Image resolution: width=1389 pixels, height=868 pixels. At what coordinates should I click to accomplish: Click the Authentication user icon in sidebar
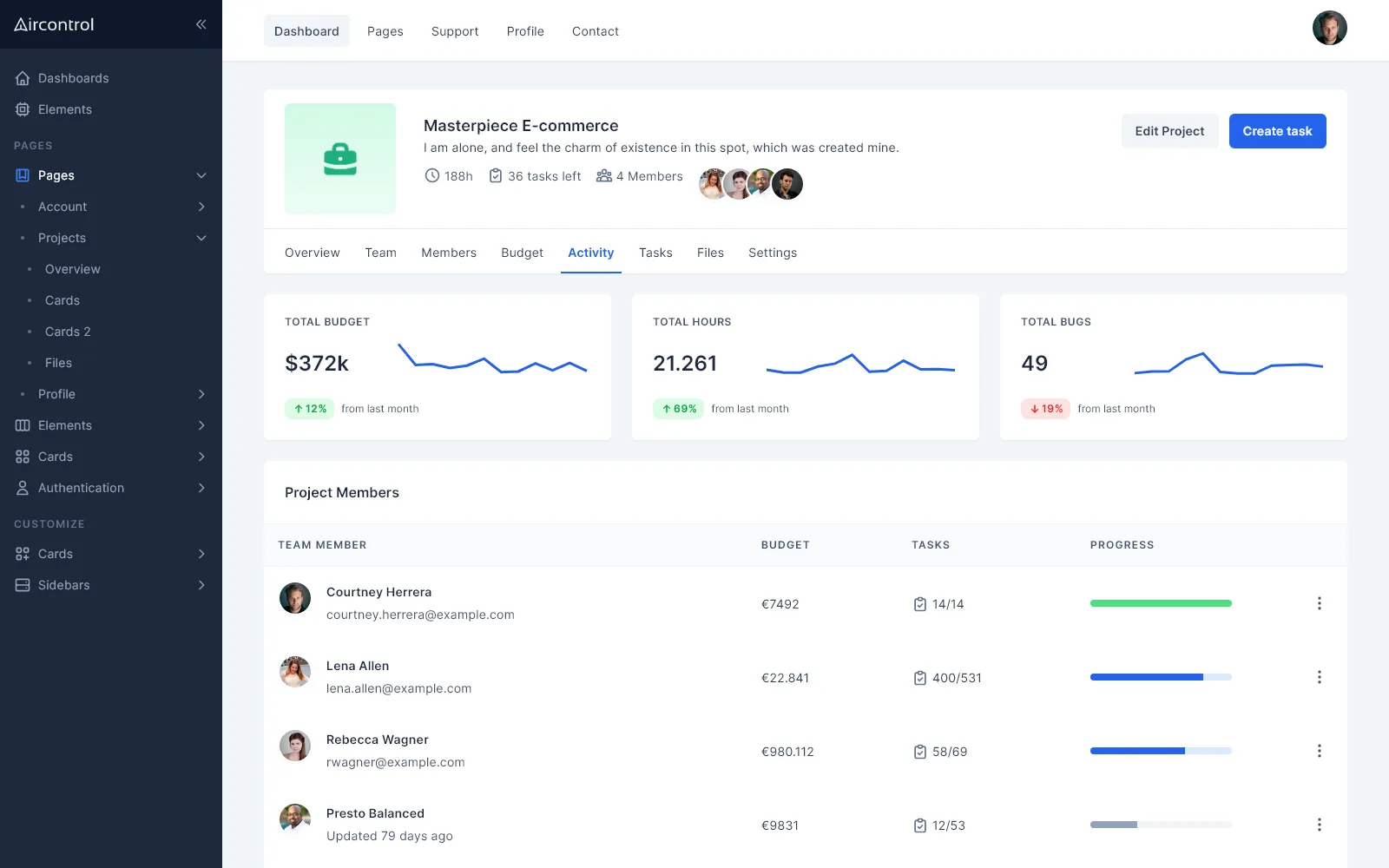(23, 488)
